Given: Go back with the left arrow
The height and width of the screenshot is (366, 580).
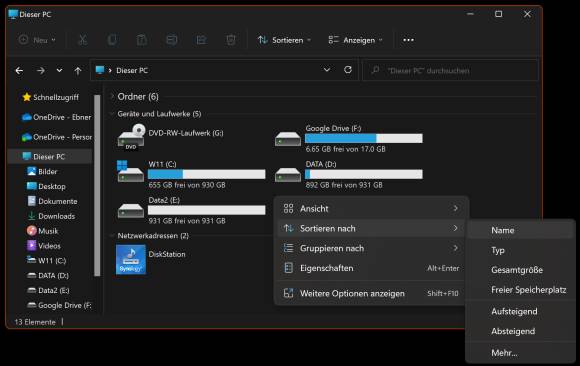Looking at the screenshot, I should 19,70.
